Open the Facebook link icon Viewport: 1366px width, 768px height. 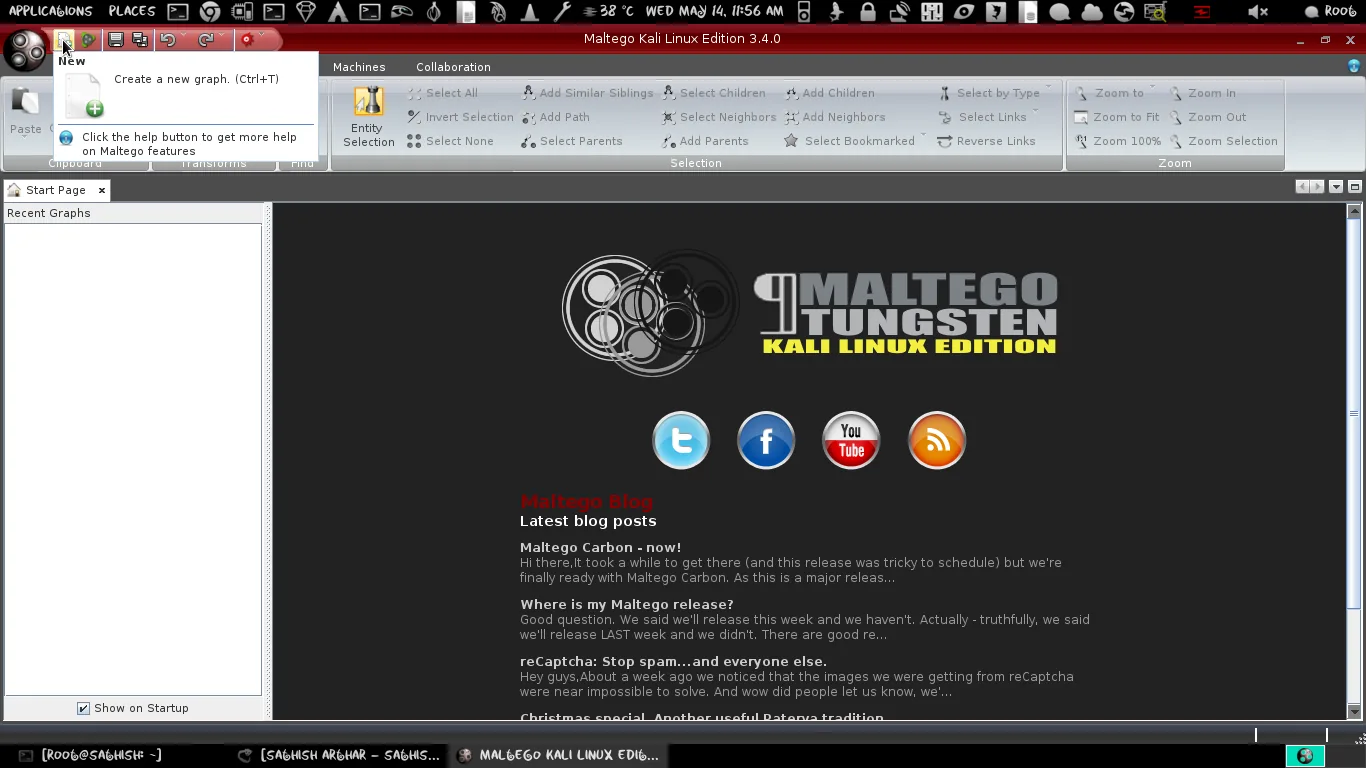click(x=766, y=440)
